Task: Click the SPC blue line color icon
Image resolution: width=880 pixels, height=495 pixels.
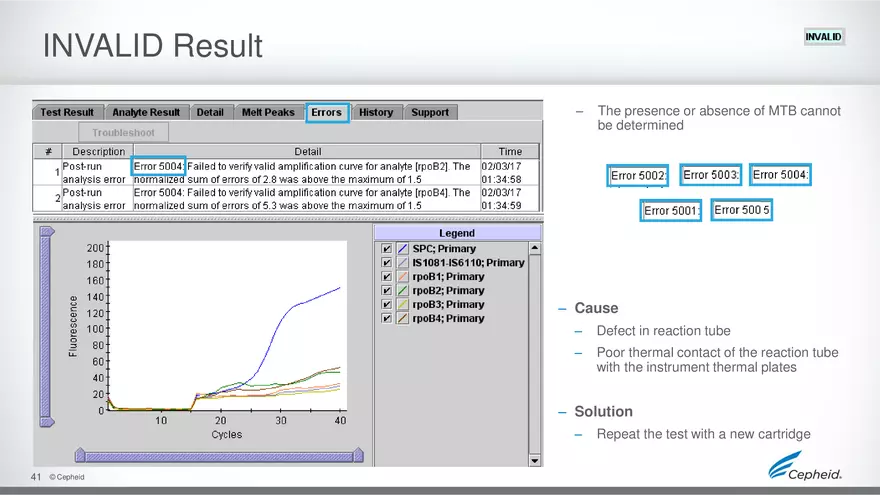Action: [x=403, y=249]
